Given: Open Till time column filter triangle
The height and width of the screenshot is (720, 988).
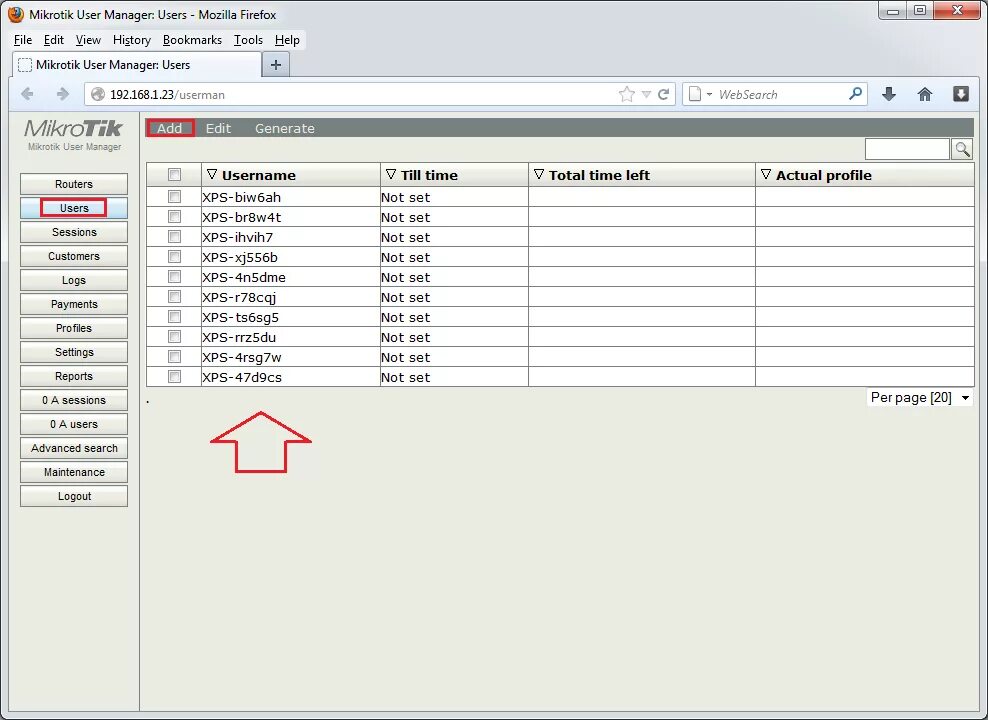Looking at the screenshot, I should (x=391, y=174).
